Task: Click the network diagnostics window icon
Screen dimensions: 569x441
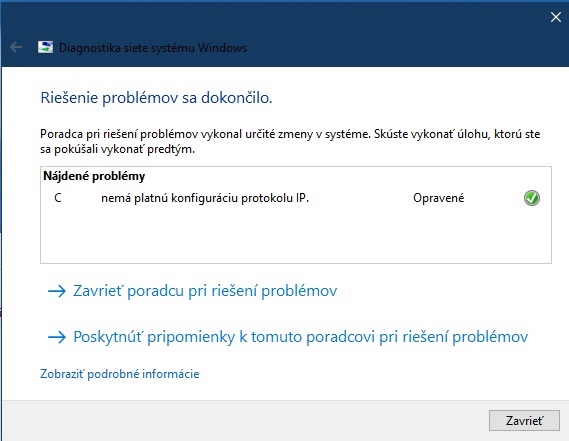Action: click(45, 47)
